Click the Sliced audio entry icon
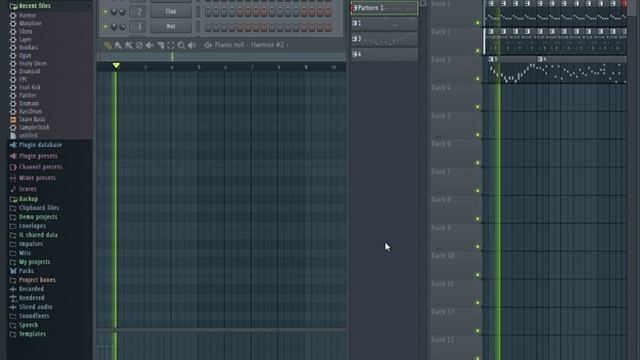The height and width of the screenshot is (360, 640). pos(13,307)
